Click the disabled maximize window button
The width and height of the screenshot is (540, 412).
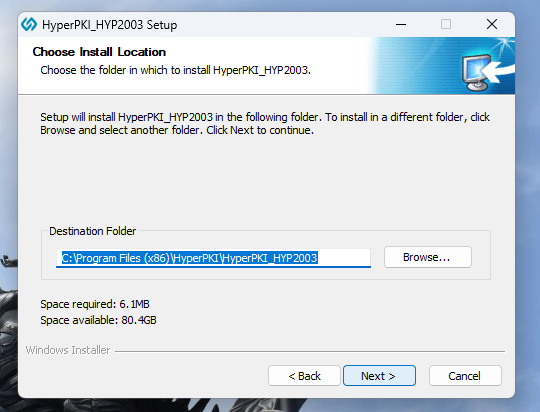point(446,24)
